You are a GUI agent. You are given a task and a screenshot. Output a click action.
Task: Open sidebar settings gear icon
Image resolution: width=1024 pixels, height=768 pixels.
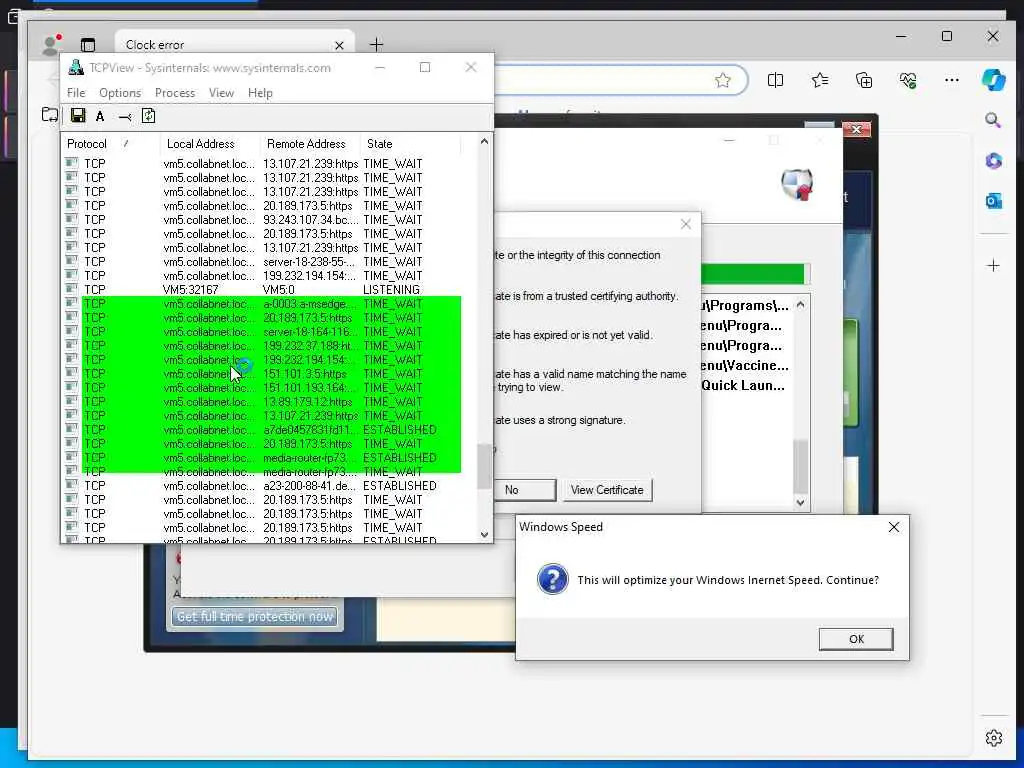pyautogui.click(x=993, y=738)
